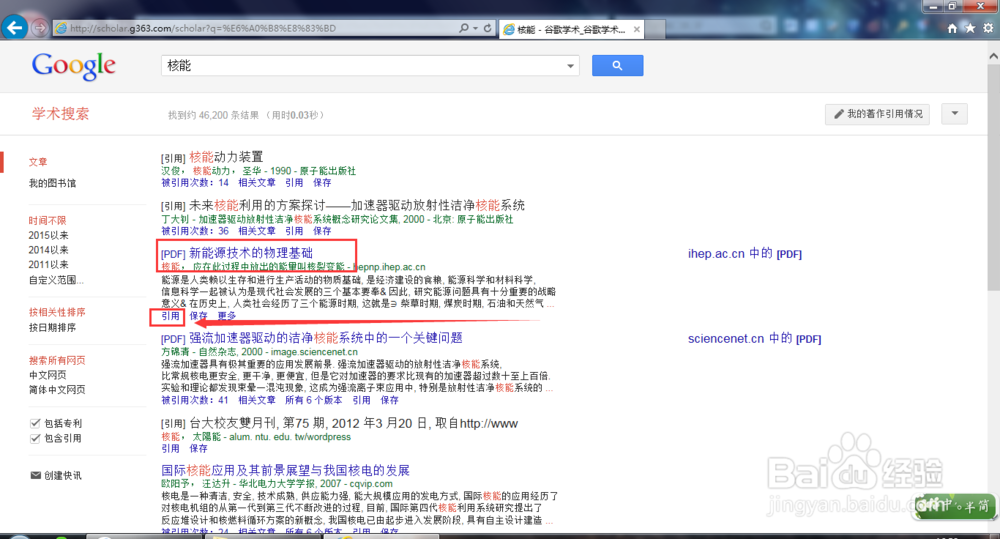Select the 文章 sidebar item
This screenshot has width=1000, height=539.
pyautogui.click(x=38, y=162)
